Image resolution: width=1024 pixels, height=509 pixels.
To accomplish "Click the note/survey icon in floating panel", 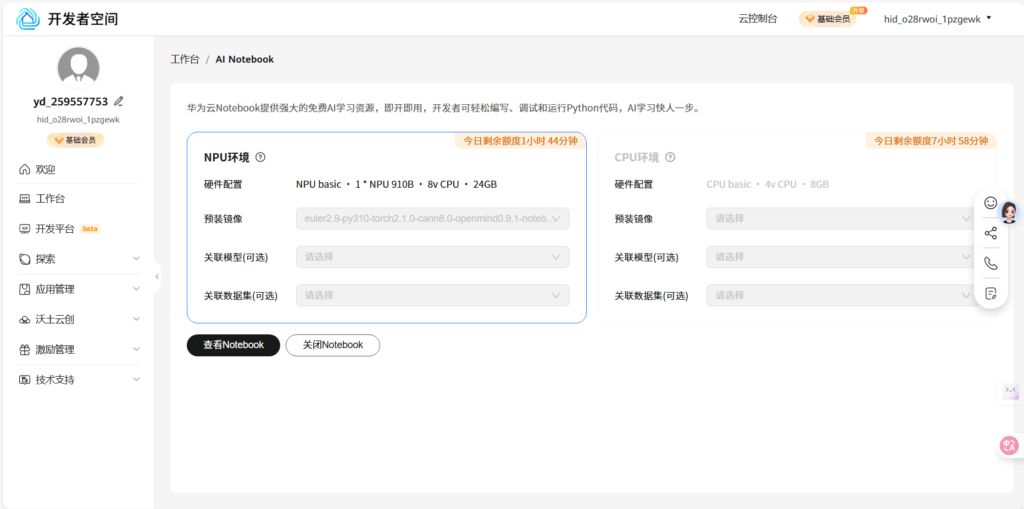I will [991, 293].
